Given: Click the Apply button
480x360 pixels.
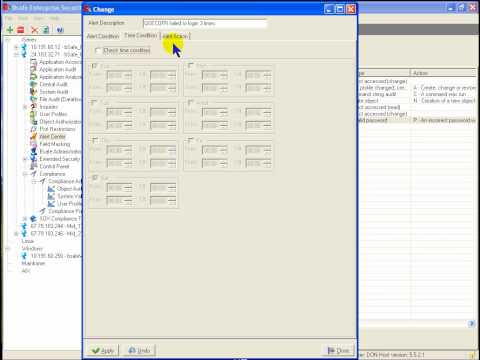Looking at the screenshot, I should [103, 351].
